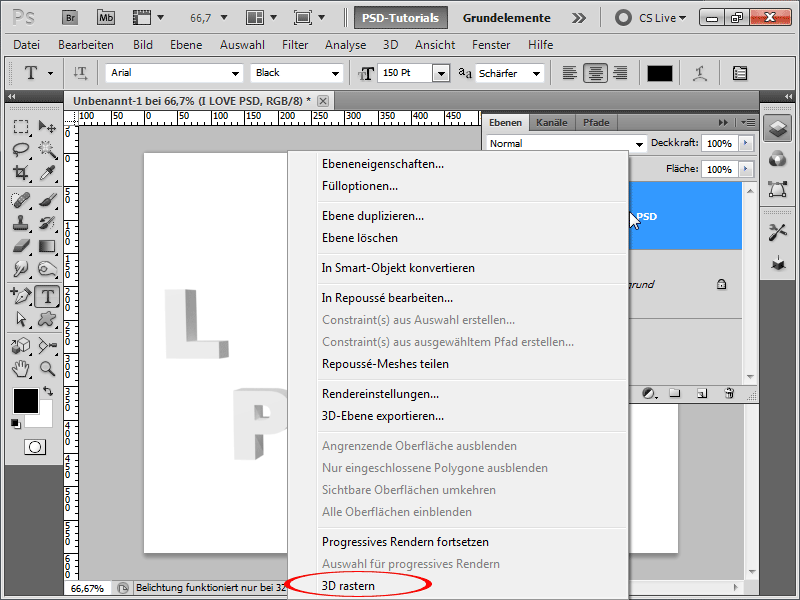Image resolution: width=800 pixels, height=600 pixels.
Task: Choose Ebeneneigenschaften... entry
Action: (383, 164)
